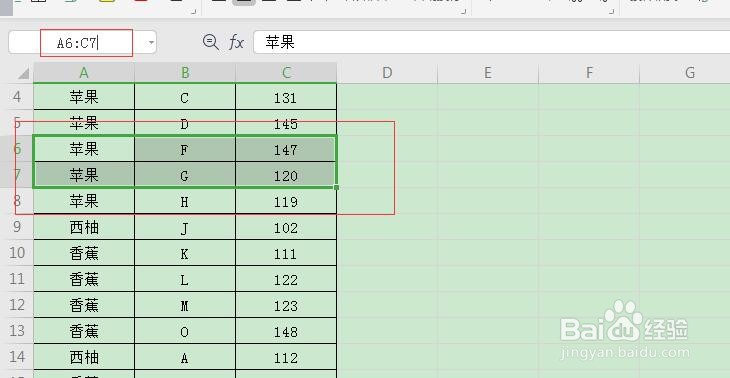The width and height of the screenshot is (730, 378).
Task: Select row 6 header
Action: pyautogui.click(x=17, y=149)
